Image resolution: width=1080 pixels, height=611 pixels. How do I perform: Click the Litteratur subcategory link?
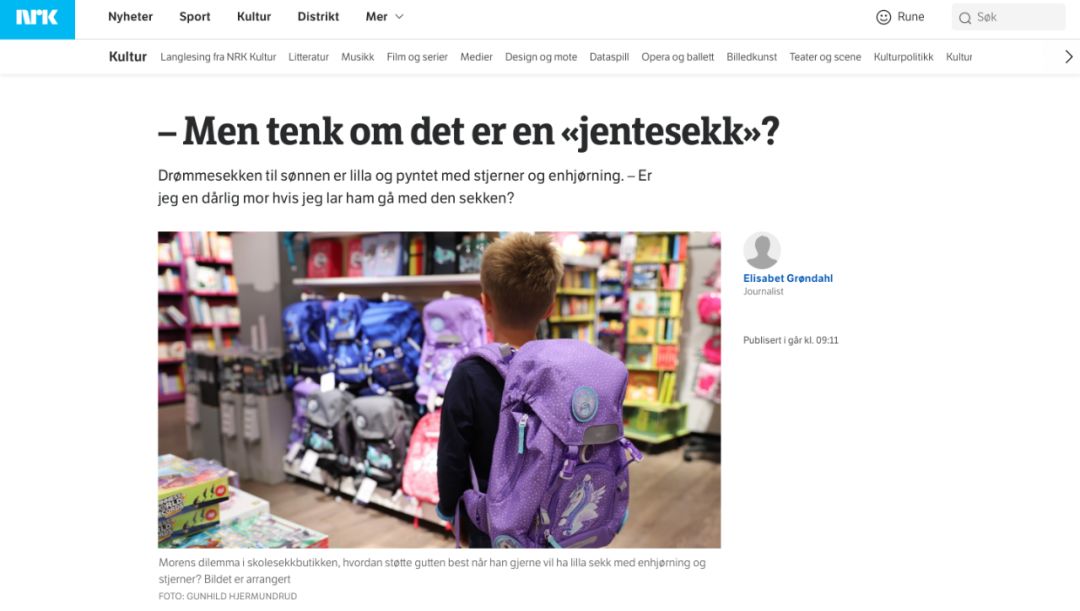pyautogui.click(x=309, y=57)
